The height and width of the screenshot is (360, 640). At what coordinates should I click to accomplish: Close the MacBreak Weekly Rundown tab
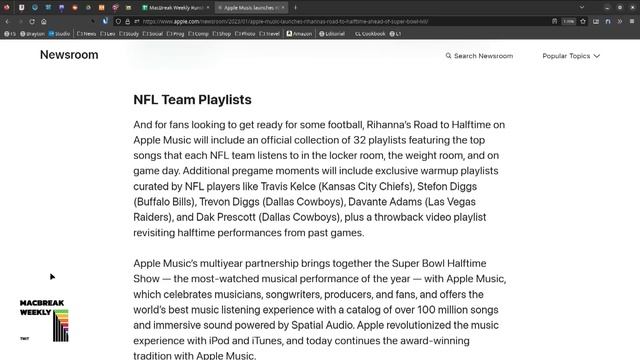coord(208,7)
